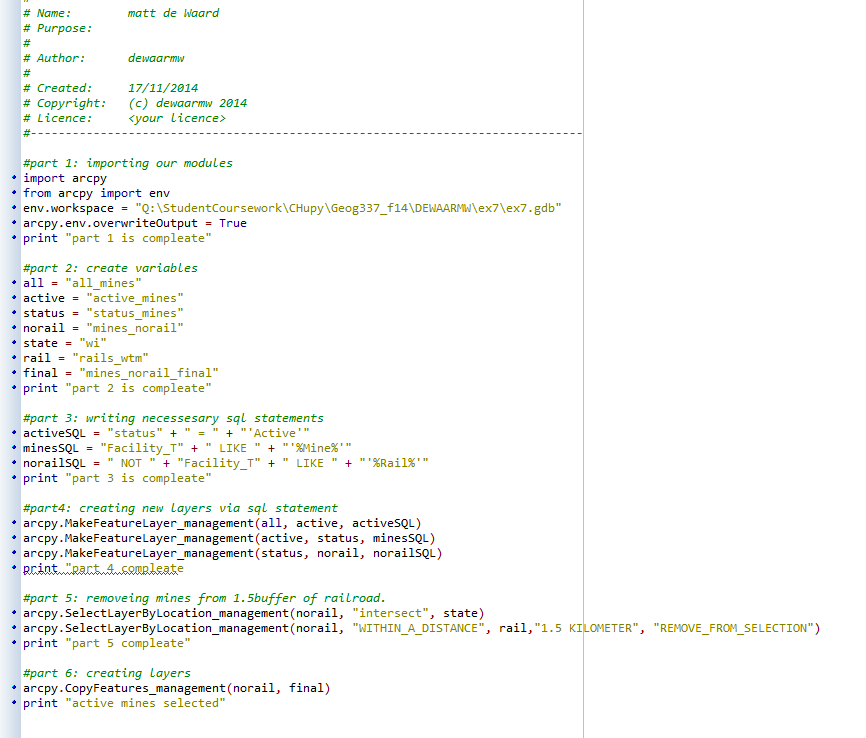Place cursor on "from arcpy import env" line
Image resolution: width=866 pixels, height=738 pixels.
[x=97, y=193]
